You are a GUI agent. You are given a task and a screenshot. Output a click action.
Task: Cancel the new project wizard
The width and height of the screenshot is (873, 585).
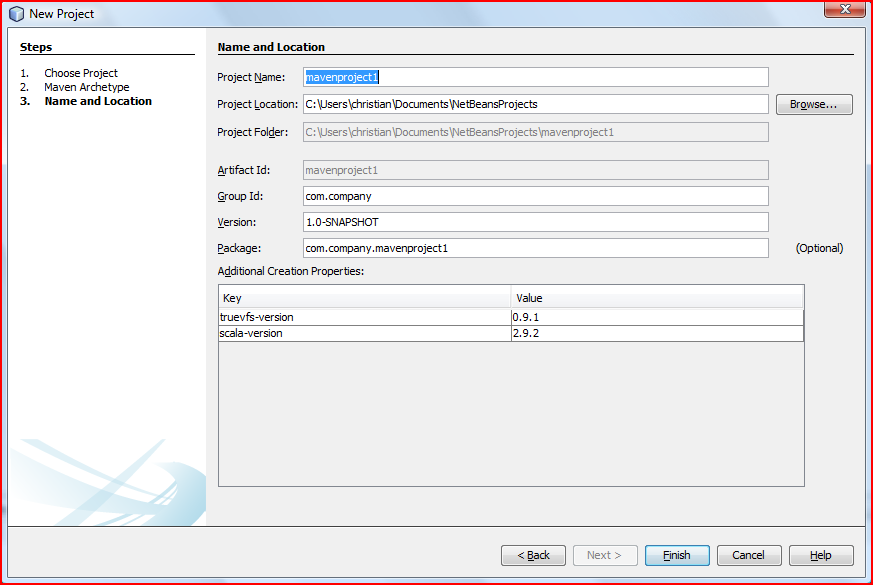pyautogui.click(x=748, y=555)
